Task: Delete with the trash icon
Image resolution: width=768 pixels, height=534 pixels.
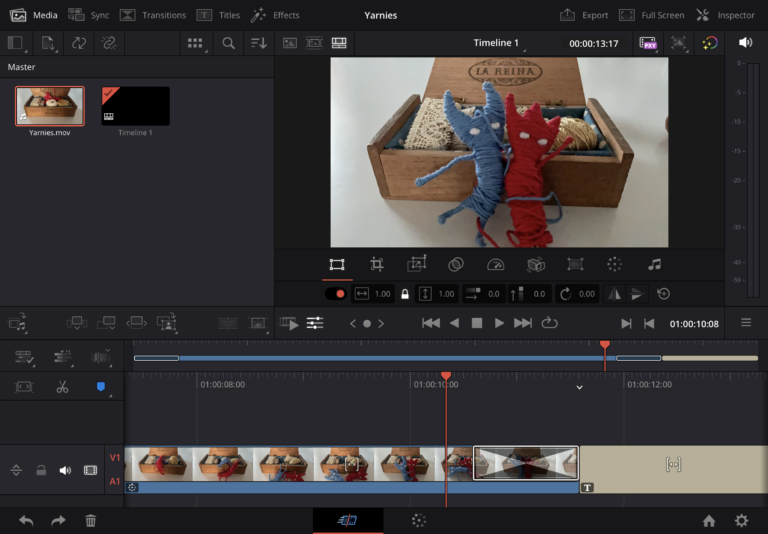Action: coord(91,520)
